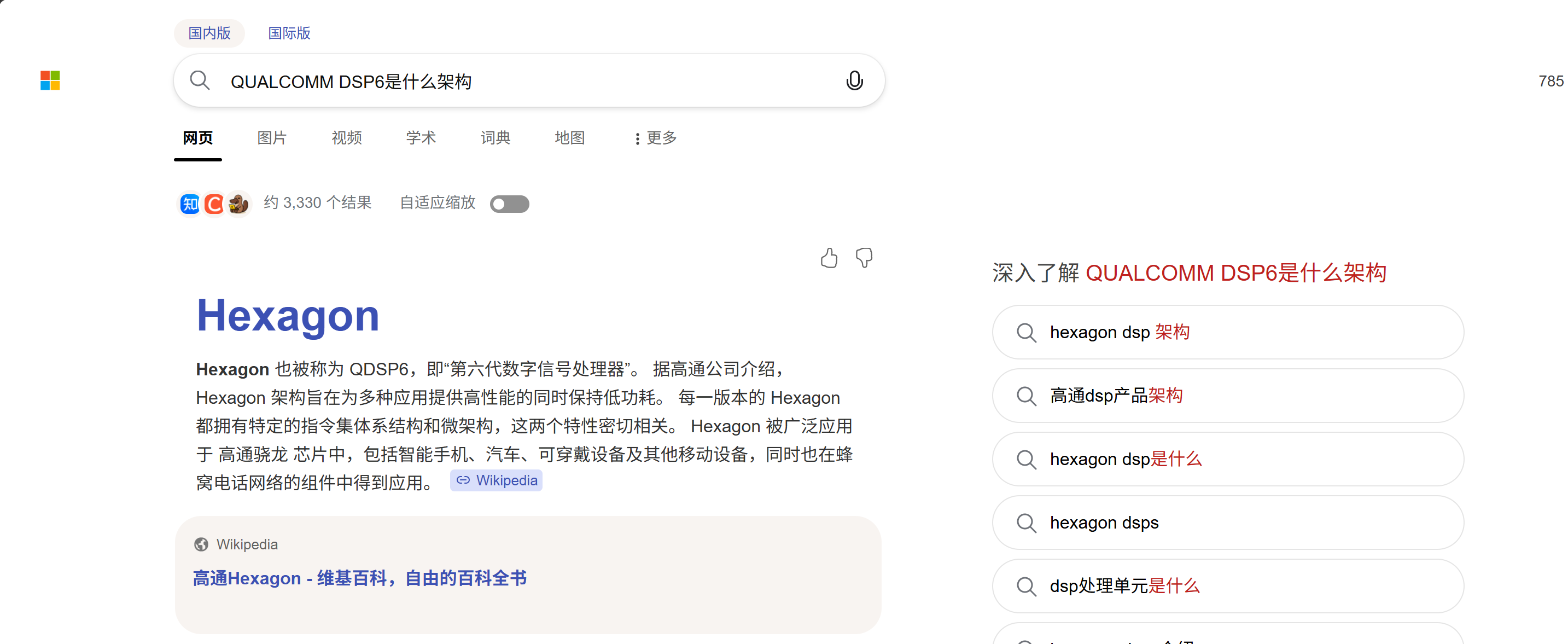1568x644 pixels.
Task: Click the 自适应缩放 label
Action: [438, 202]
